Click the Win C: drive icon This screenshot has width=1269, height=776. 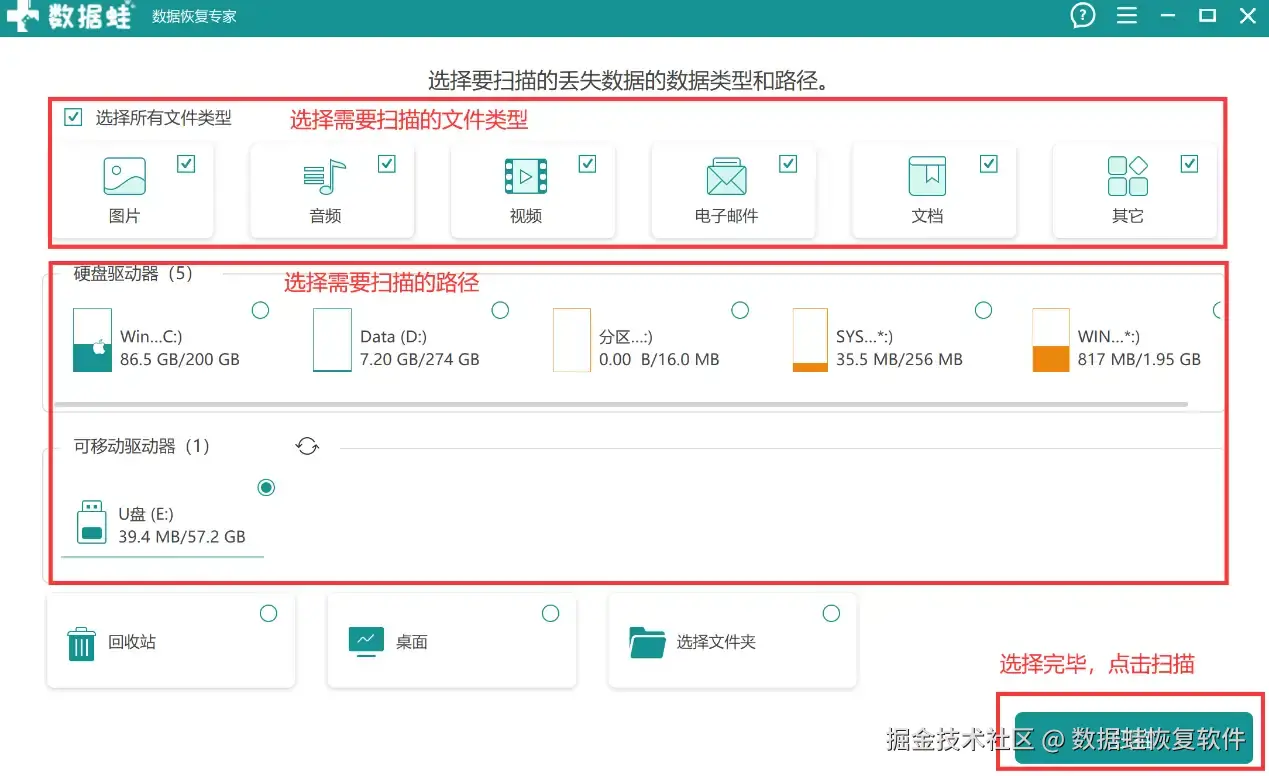[92, 340]
